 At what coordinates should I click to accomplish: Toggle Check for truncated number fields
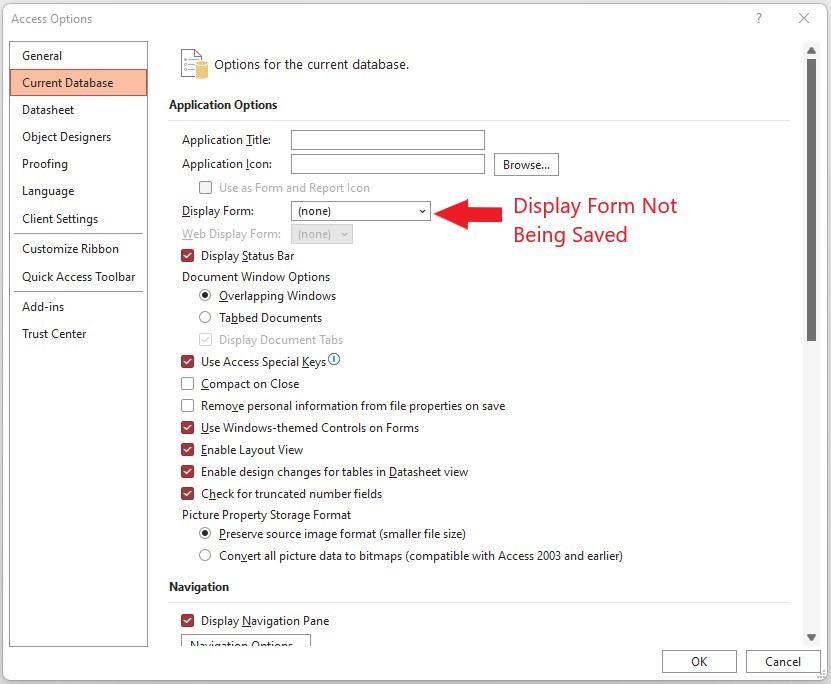[187, 493]
